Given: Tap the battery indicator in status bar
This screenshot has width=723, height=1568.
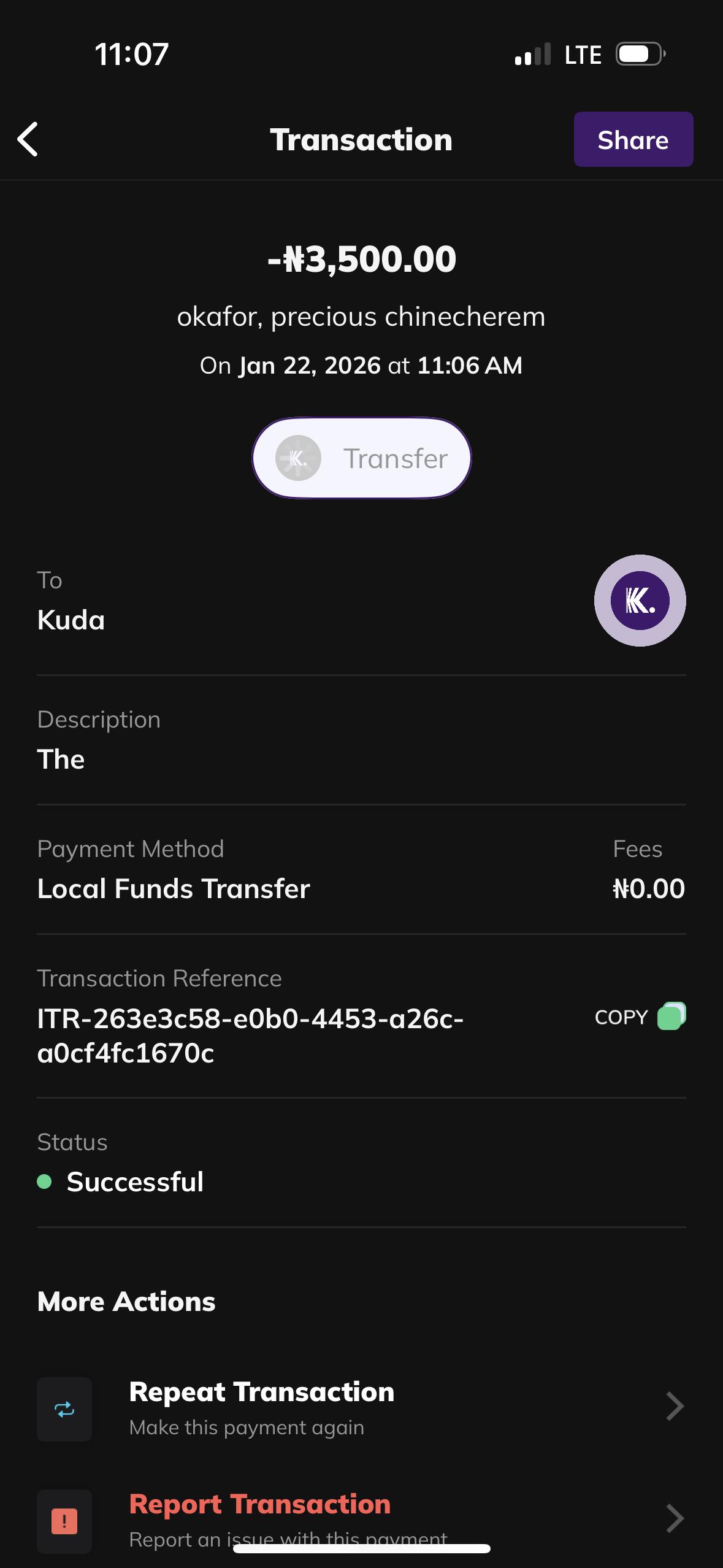Looking at the screenshot, I should [640, 54].
